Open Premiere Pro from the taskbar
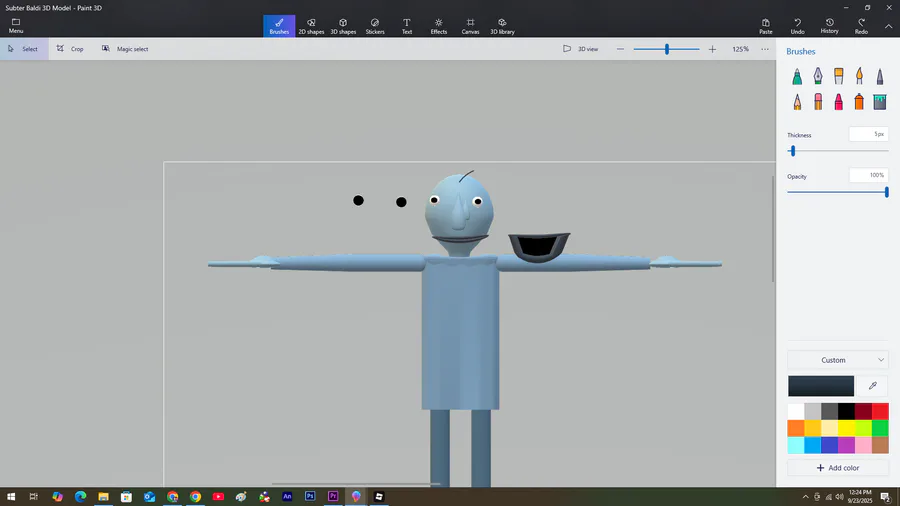Viewport: 900px width, 506px height. tap(333, 497)
